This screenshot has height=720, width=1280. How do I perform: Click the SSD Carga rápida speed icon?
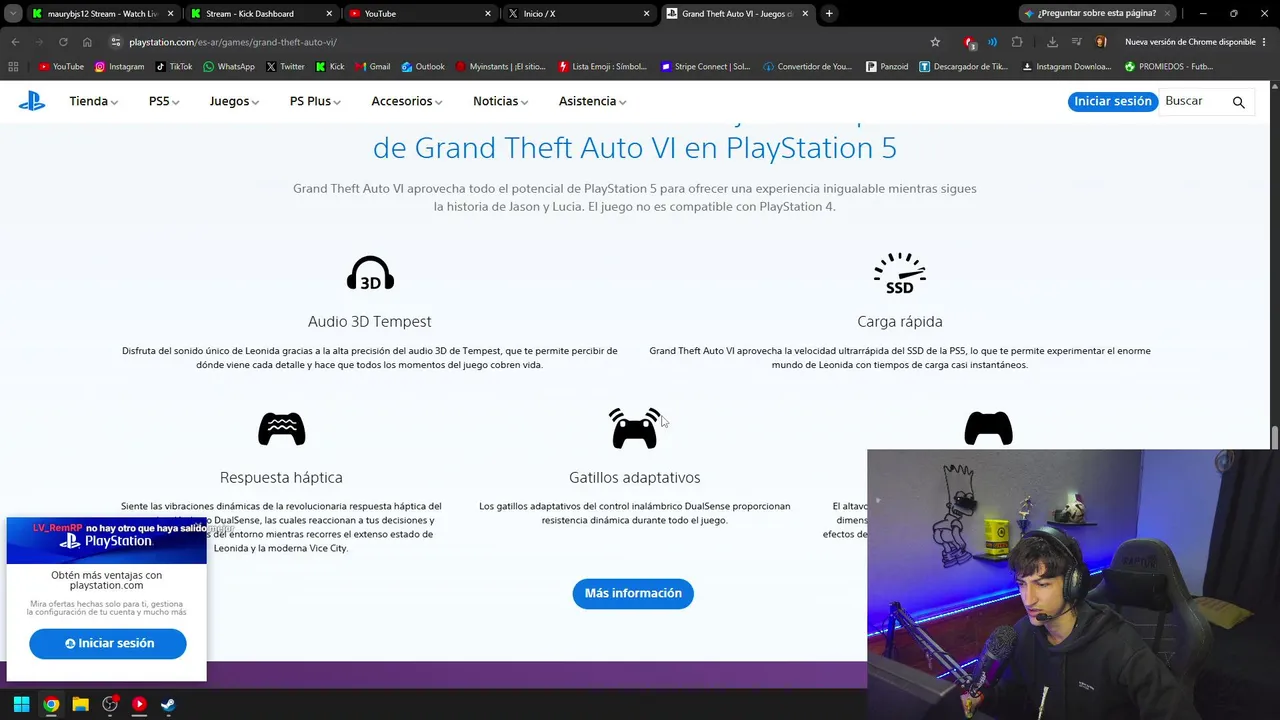pyautogui.click(x=900, y=273)
